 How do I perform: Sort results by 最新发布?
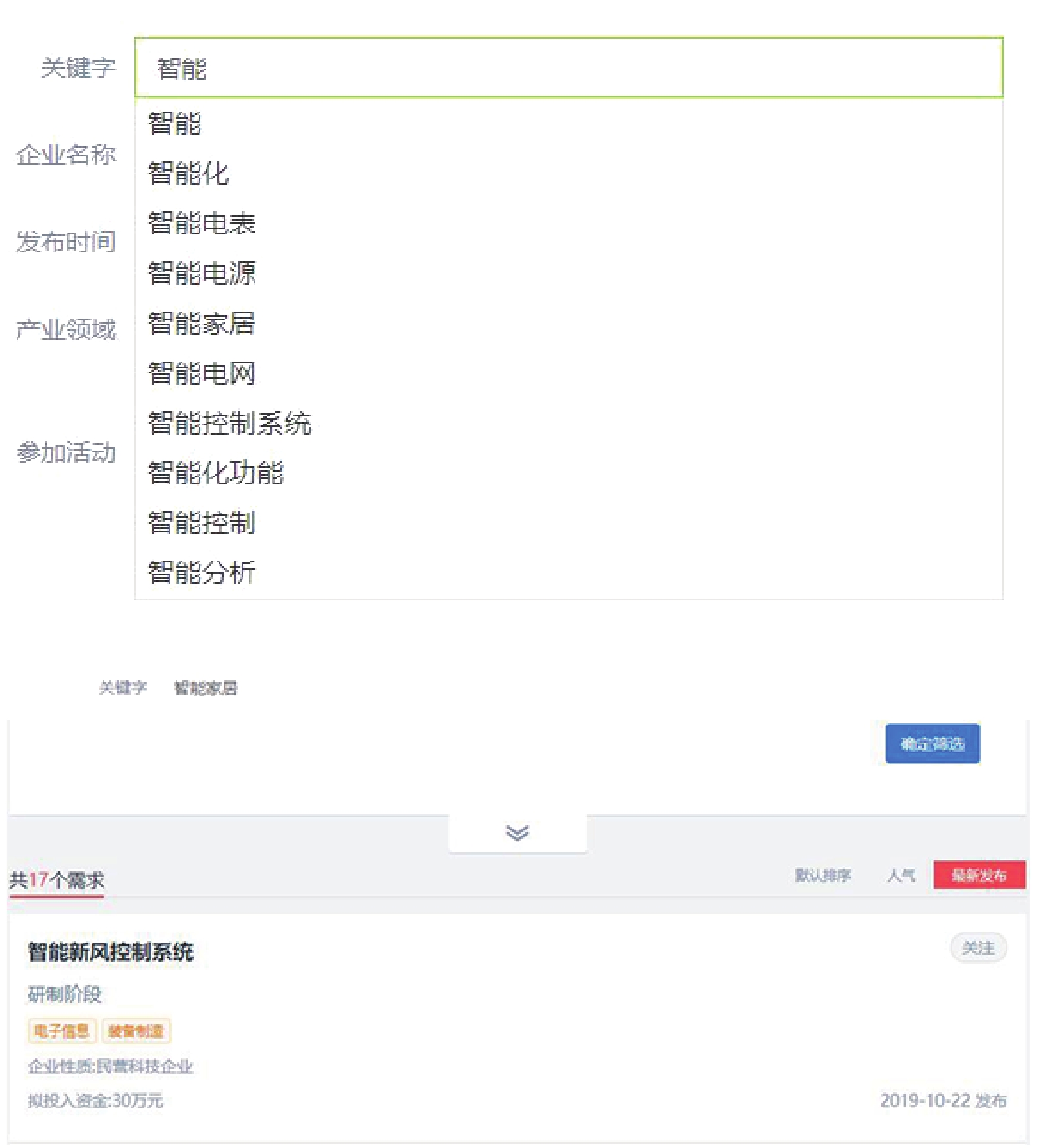(x=979, y=875)
